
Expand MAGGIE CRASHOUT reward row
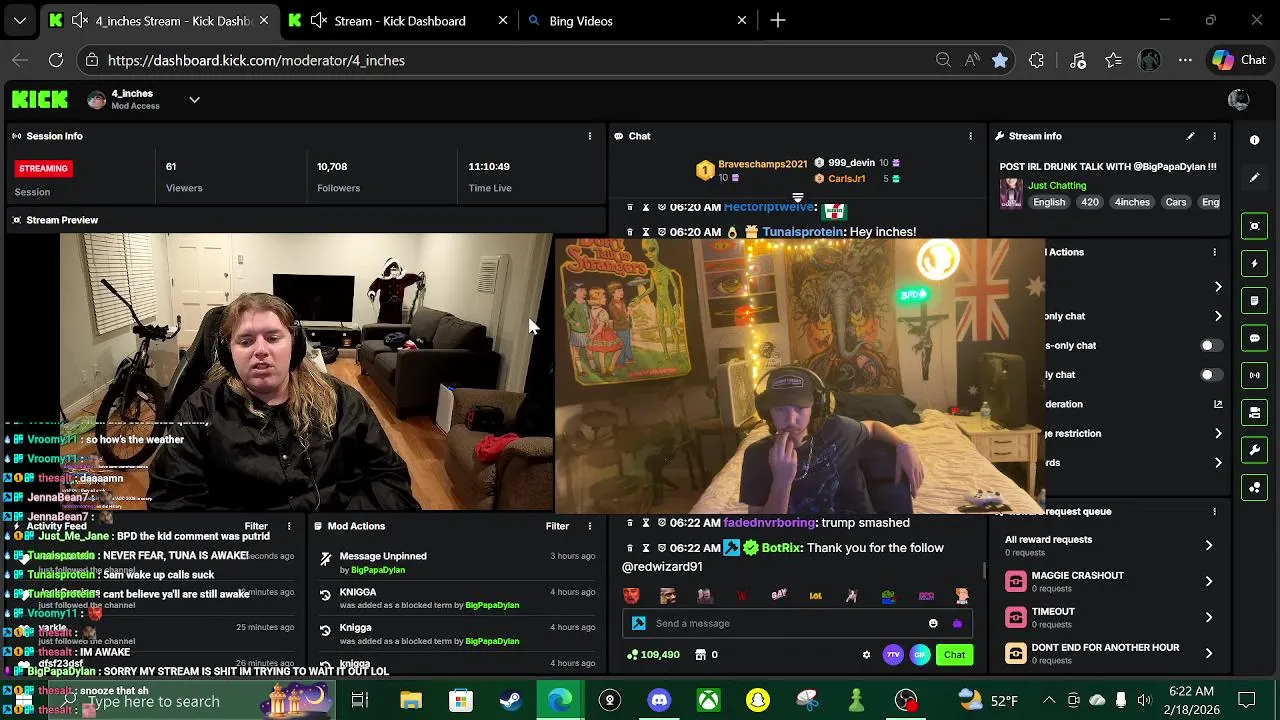(1209, 581)
